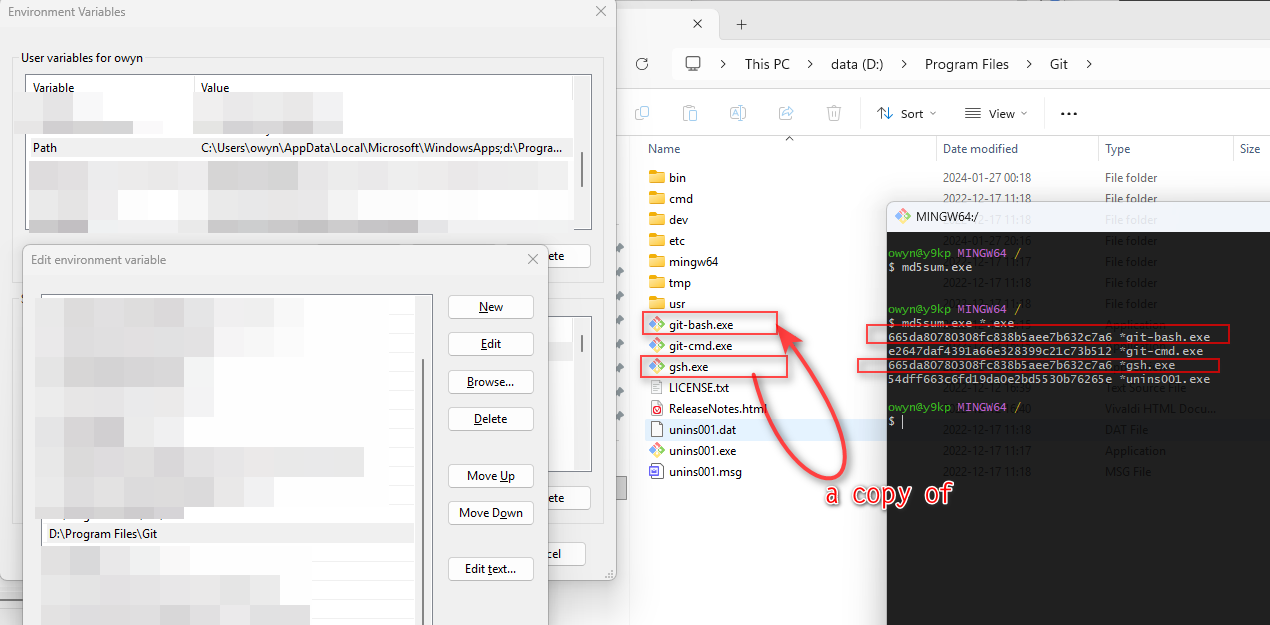
Task: Click the Browse... button
Action: click(490, 381)
